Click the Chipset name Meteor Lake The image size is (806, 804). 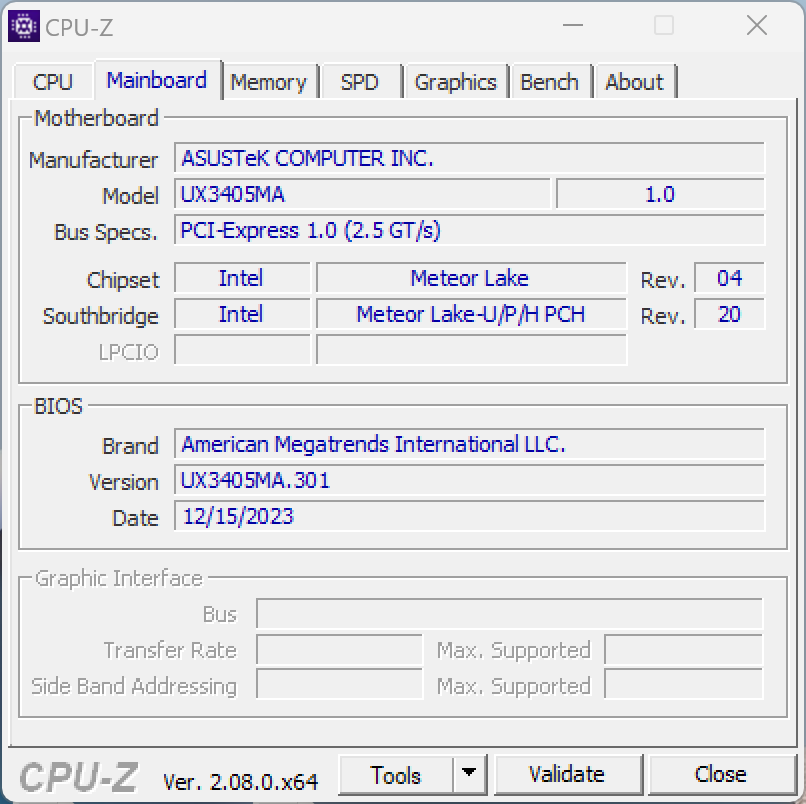[471, 278]
